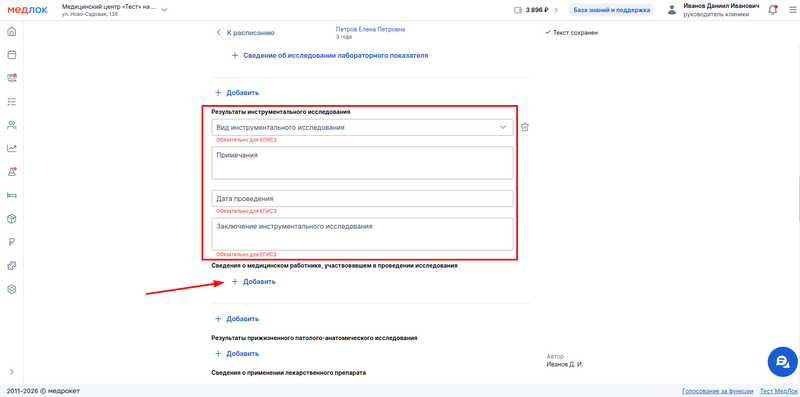Expand the left sidebar with chevron
Image resolution: width=800 pixels, height=397 pixels.
(12, 371)
